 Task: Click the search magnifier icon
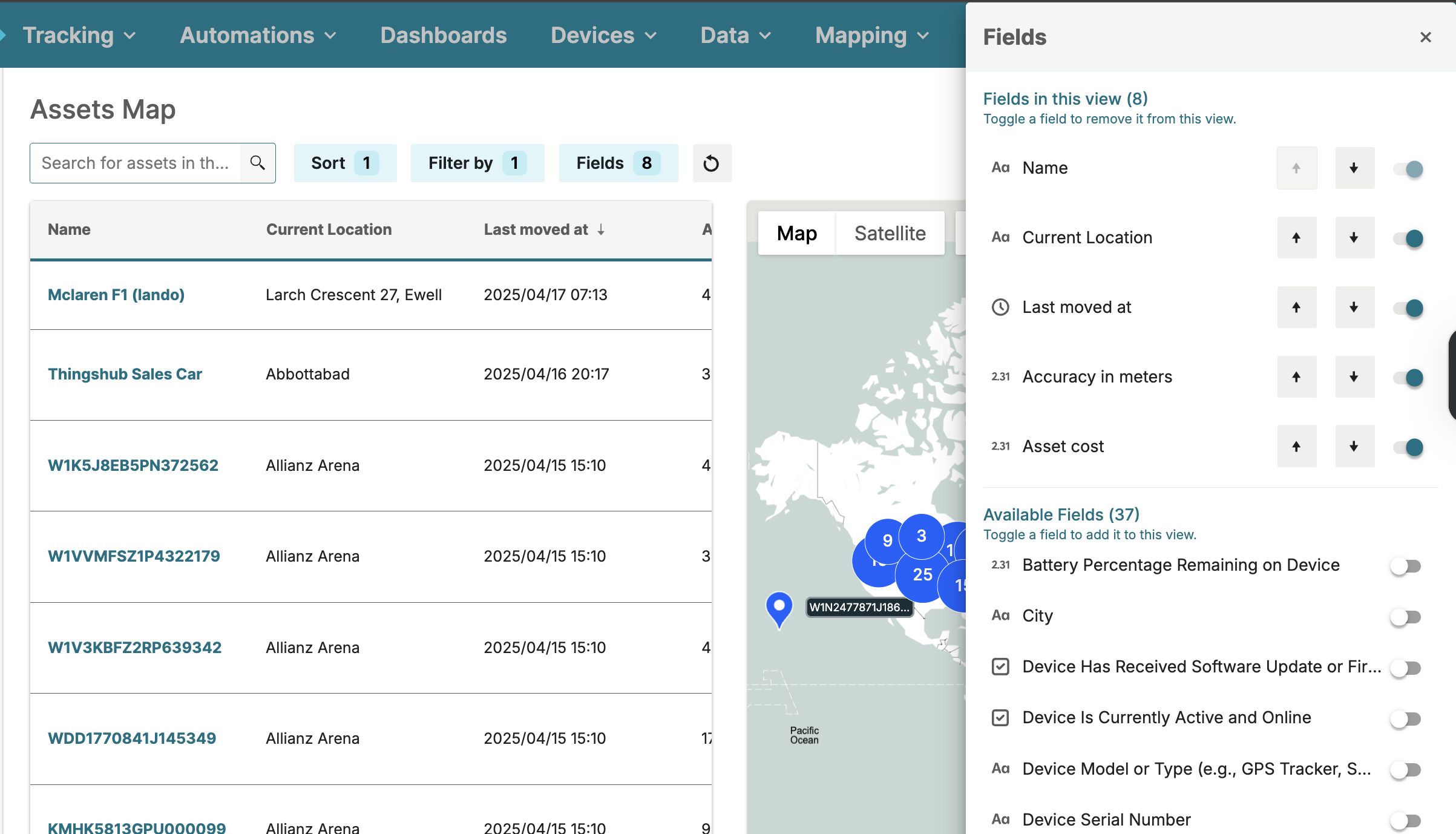point(258,163)
